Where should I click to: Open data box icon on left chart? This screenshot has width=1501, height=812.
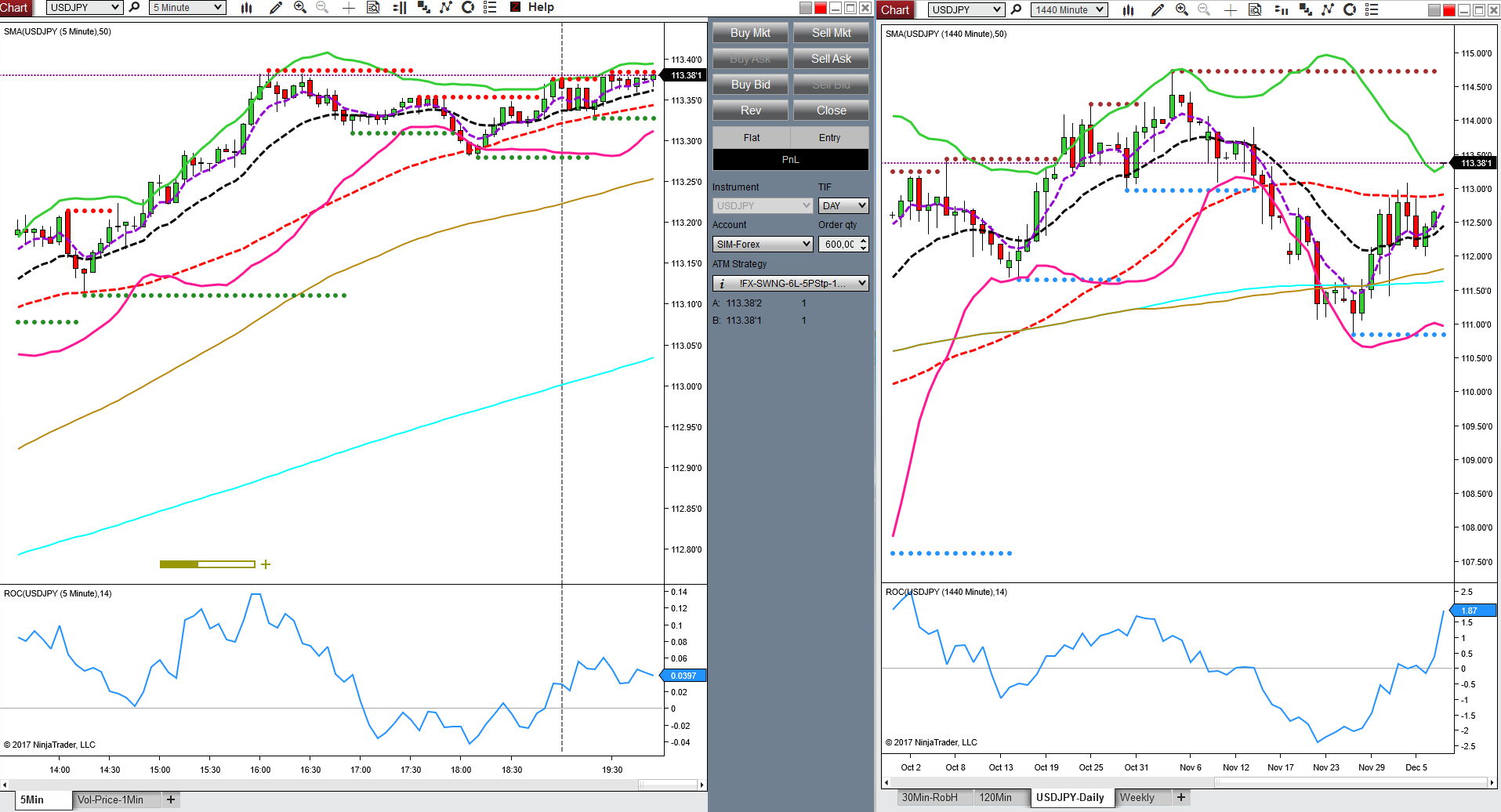(x=373, y=8)
